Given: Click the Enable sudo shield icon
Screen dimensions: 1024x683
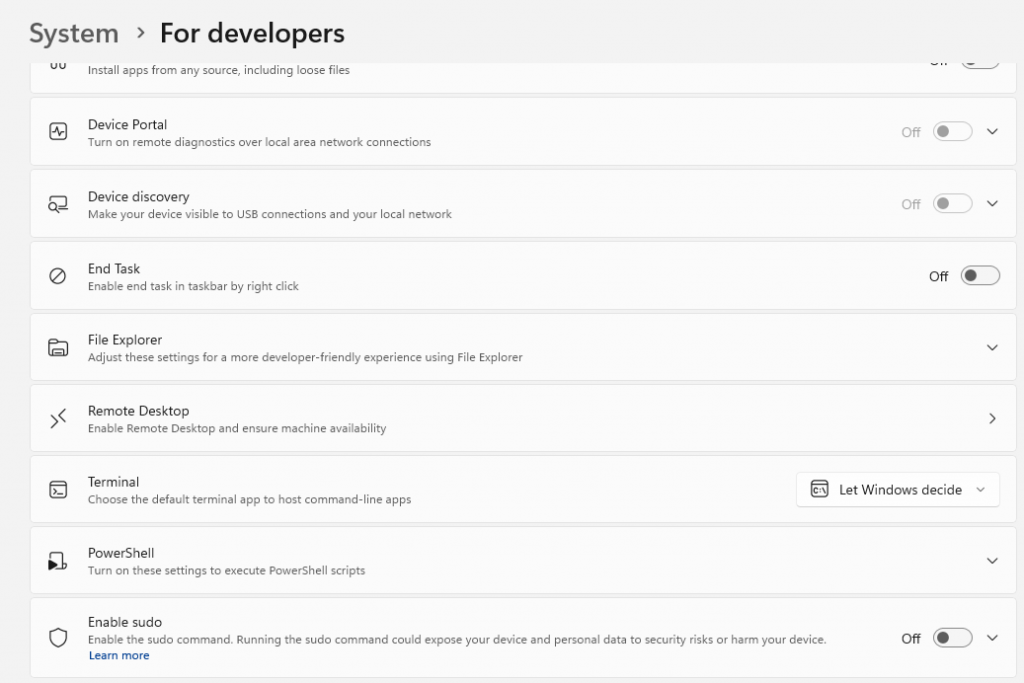Looking at the screenshot, I should pos(58,638).
